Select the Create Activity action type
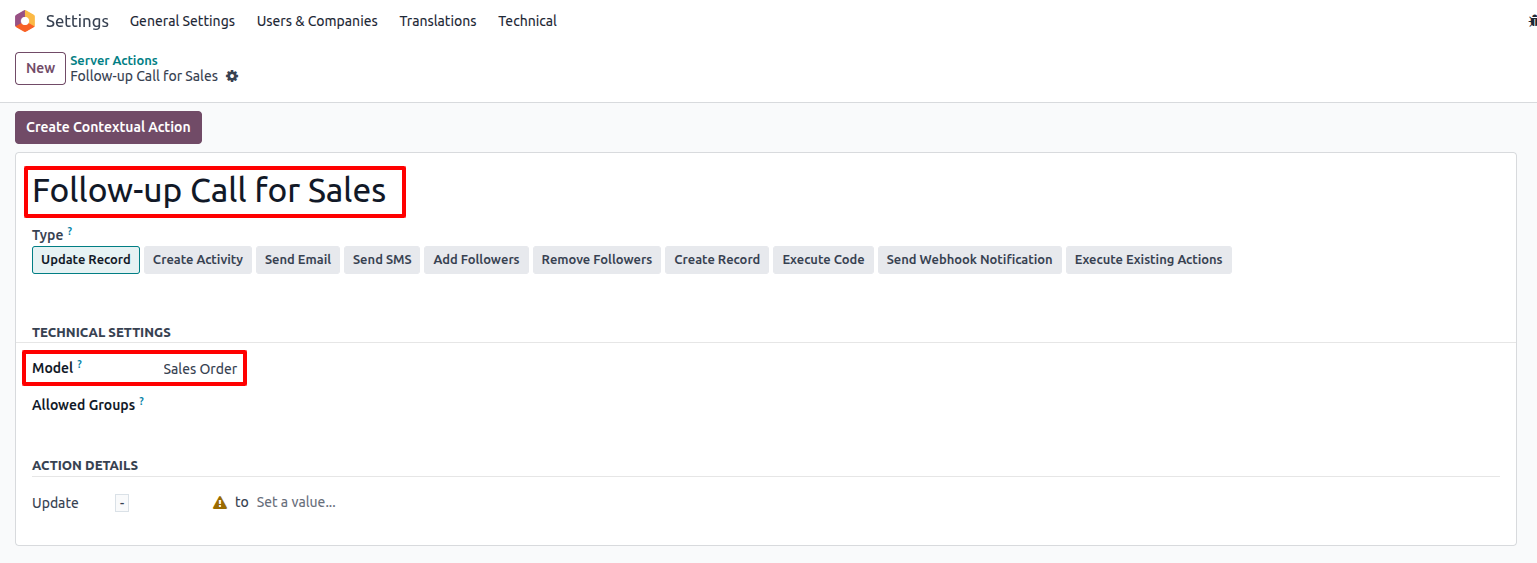Image resolution: width=1537 pixels, height=563 pixels. 198,260
